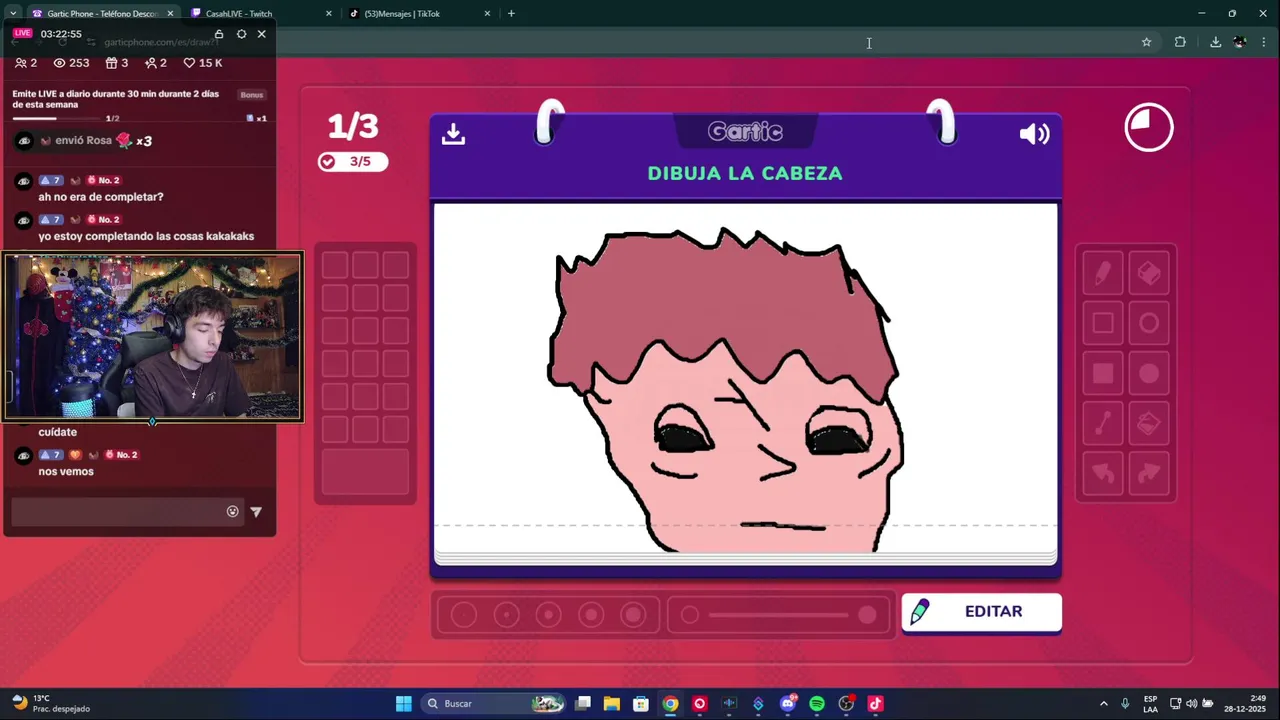
Task: Click the chat filter funnel icon
Action: point(256,512)
